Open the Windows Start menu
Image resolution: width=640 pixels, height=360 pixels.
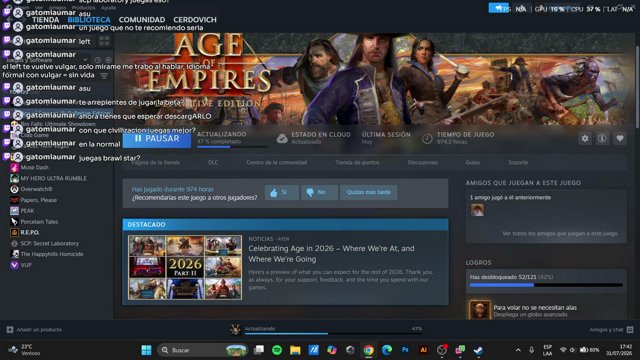(x=146, y=350)
